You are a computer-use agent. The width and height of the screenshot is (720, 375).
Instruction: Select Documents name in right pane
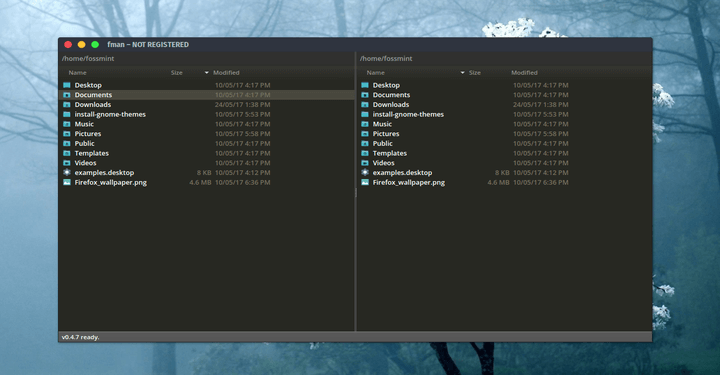[391, 95]
